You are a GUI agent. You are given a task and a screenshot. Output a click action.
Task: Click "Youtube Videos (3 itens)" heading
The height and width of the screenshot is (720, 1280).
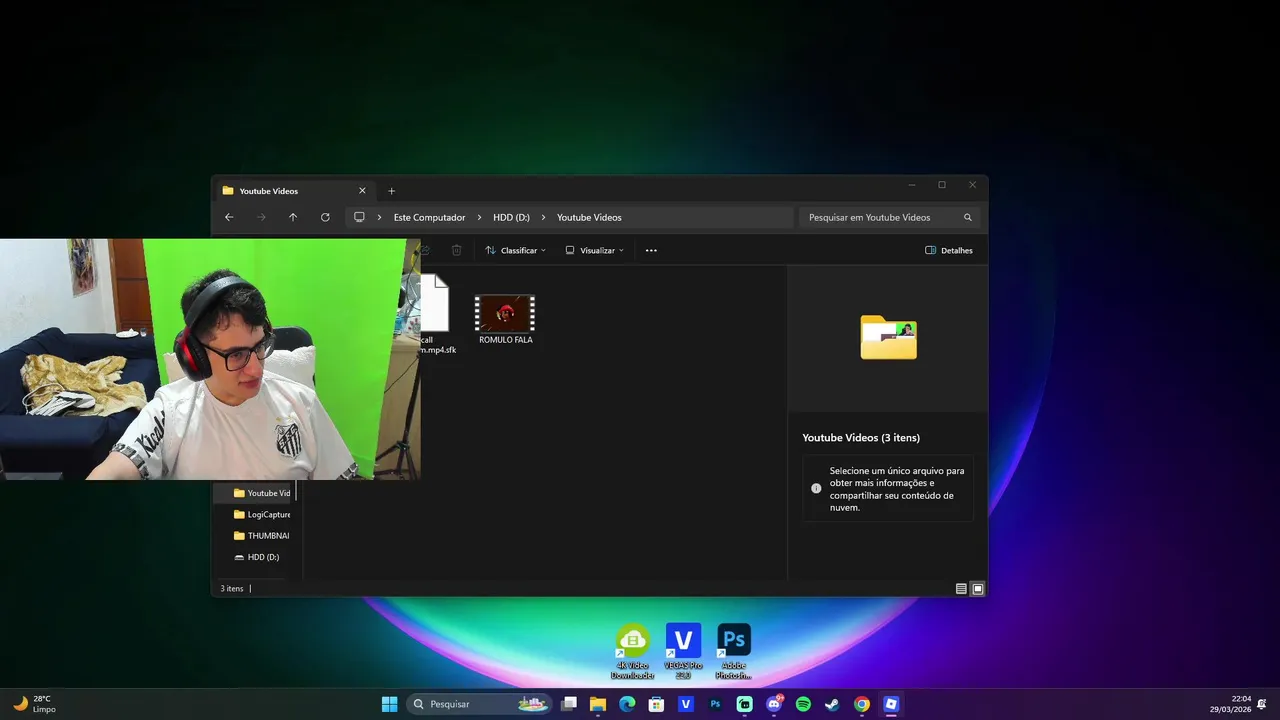[x=861, y=438]
